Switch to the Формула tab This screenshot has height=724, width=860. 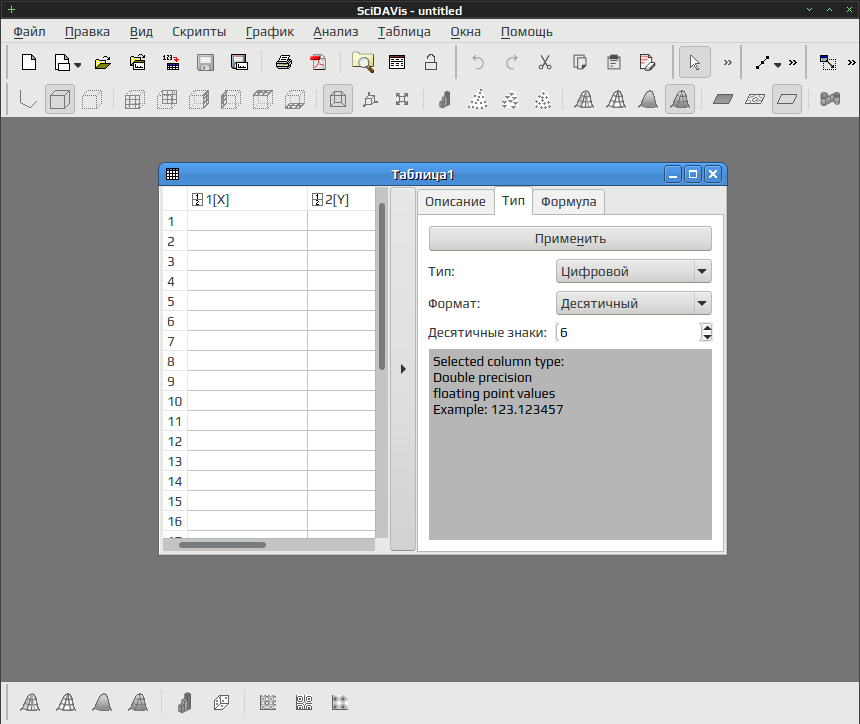point(568,202)
